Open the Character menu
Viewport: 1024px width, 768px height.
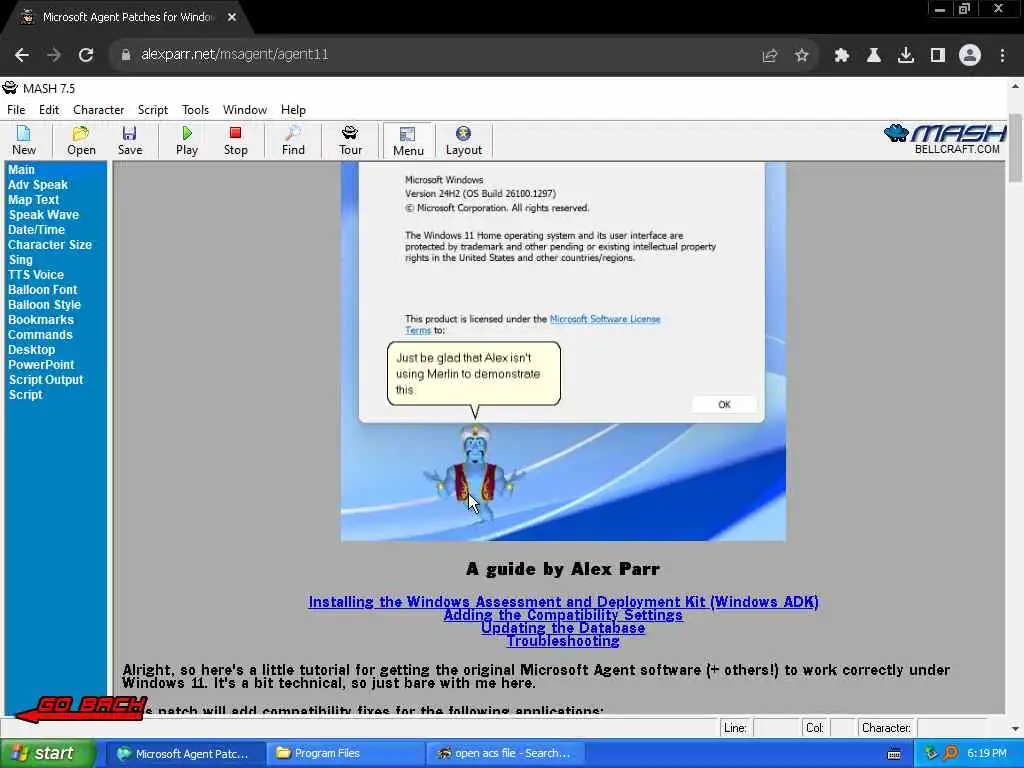pos(99,110)
